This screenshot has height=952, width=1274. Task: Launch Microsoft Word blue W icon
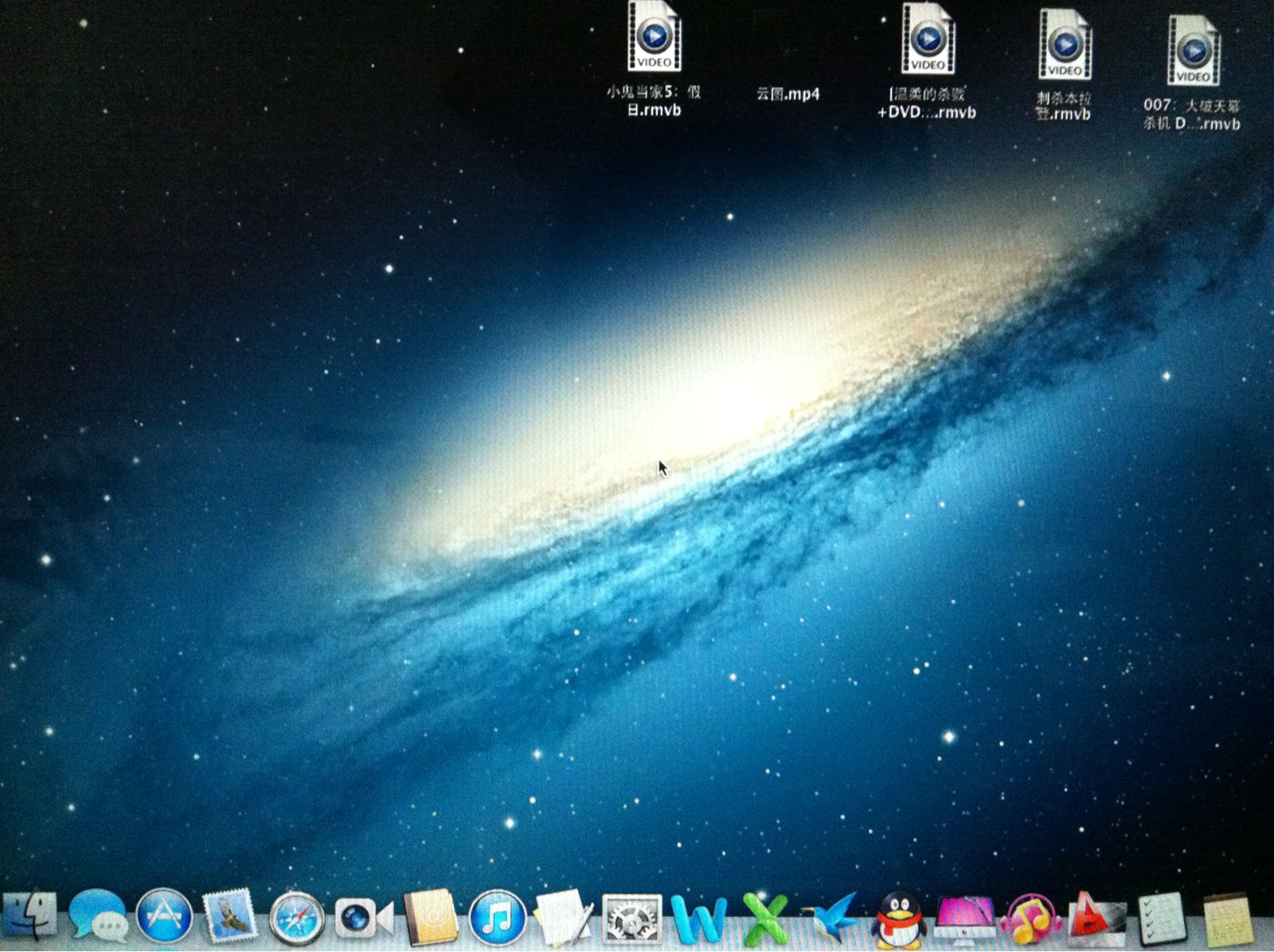click(x=698, y=919)
